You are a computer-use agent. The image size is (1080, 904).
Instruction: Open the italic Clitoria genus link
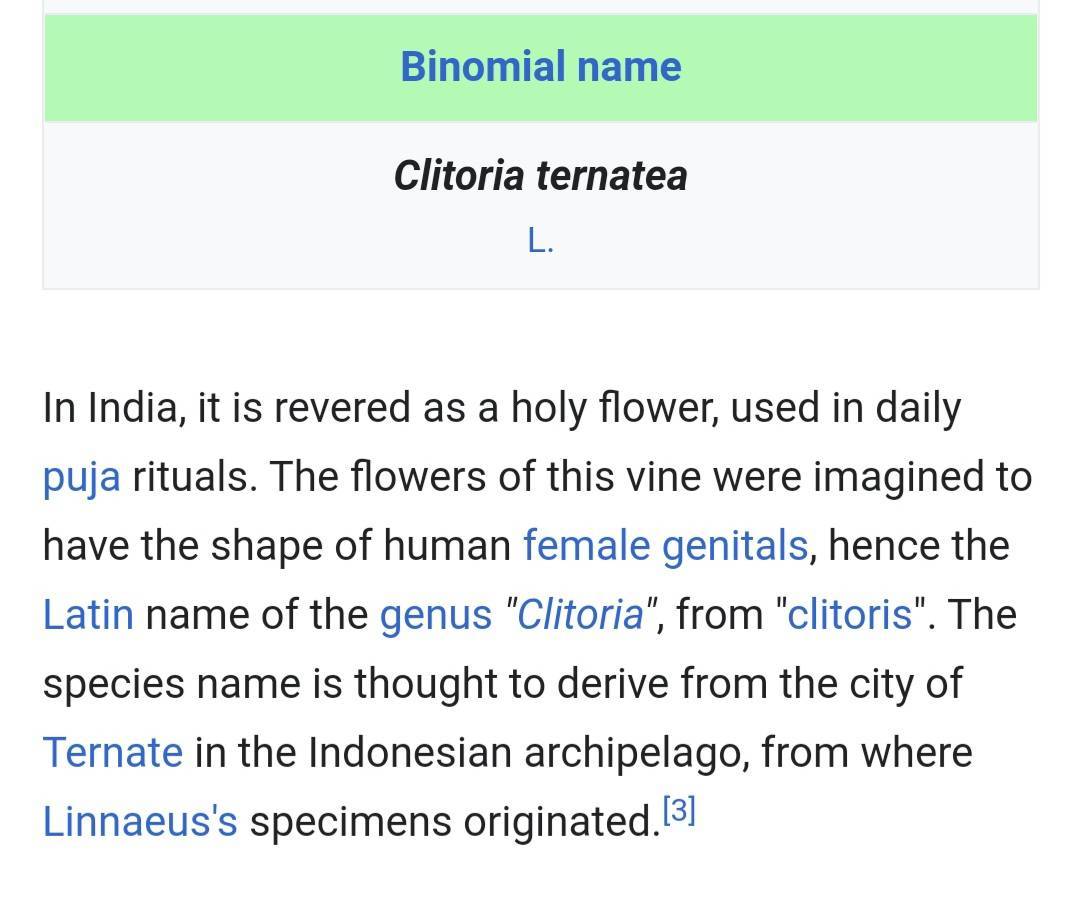tap(581, 615)
